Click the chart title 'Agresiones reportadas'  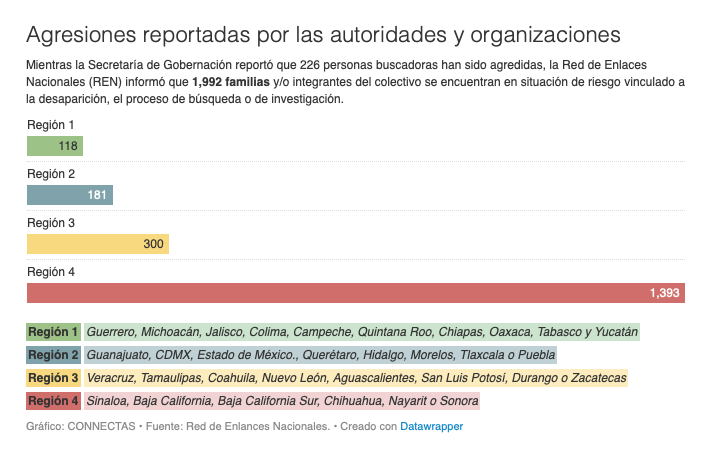click(323, 34)
